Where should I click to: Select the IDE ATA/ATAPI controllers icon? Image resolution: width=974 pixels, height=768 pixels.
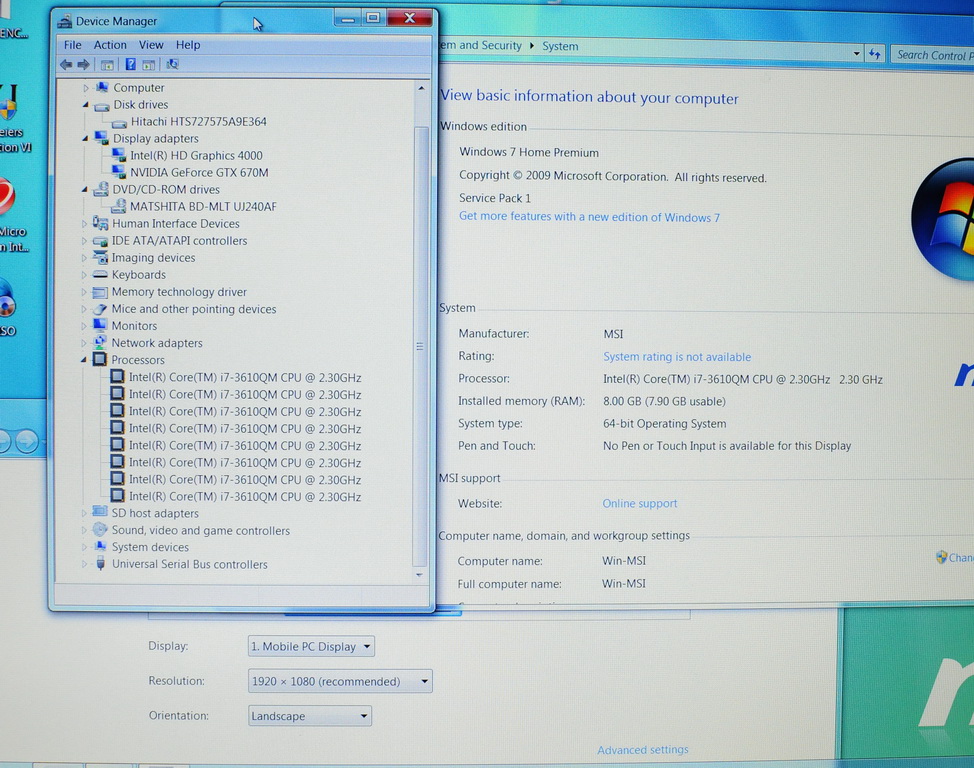coord(101,240)
